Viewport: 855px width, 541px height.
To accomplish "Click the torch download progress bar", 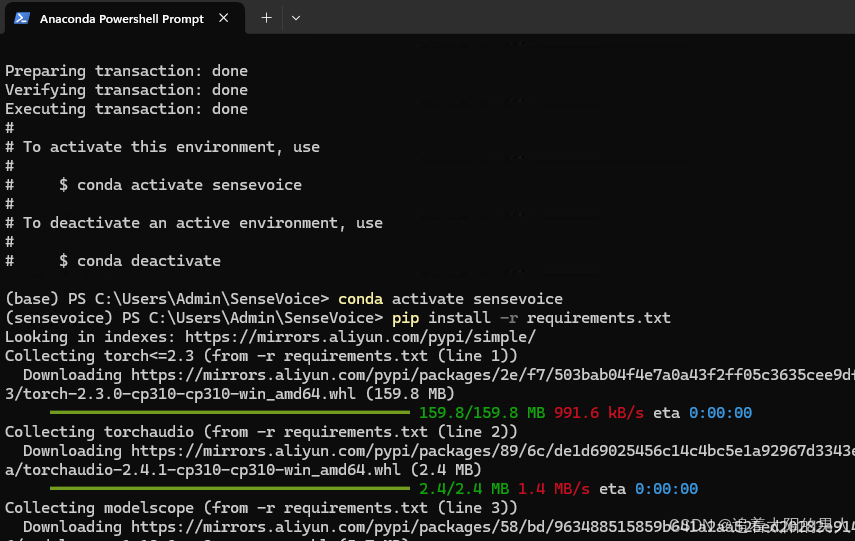I will click(230, 413).
